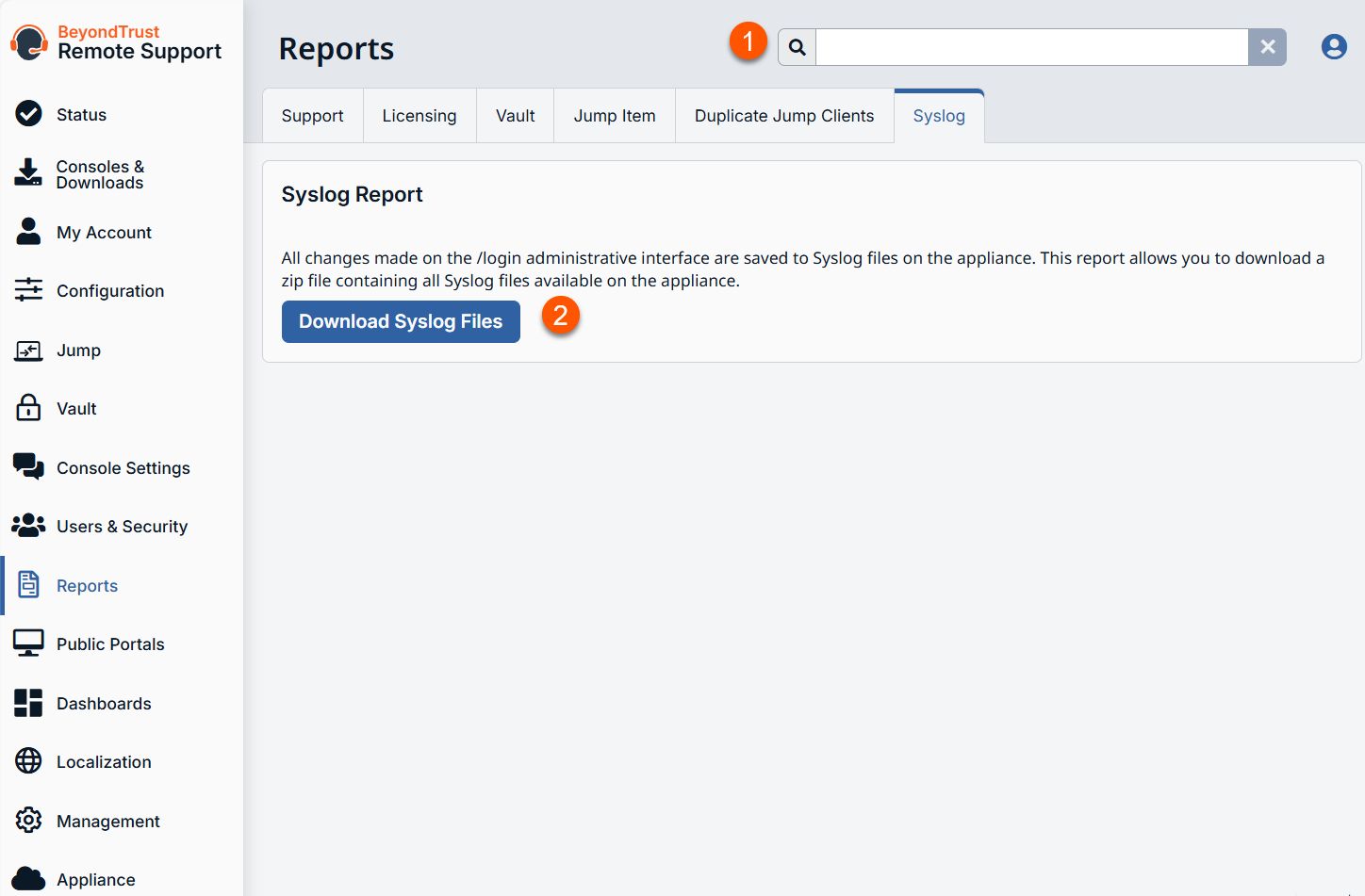The height and width of the screenshot is (896, 1365).
Task: Open the user profile avatar menu
Action: (x=1334, y=47)
